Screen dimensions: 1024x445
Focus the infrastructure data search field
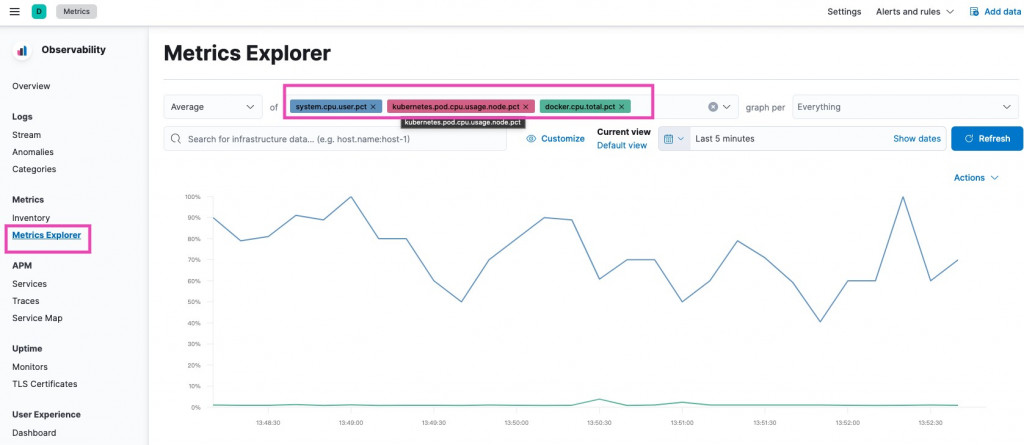335,139
